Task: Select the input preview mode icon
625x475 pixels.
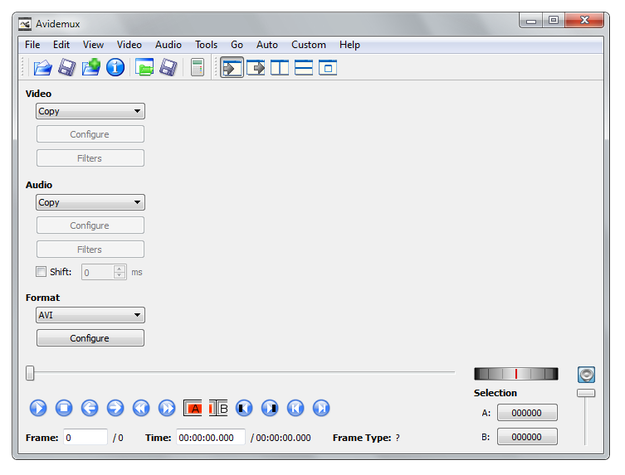Action: (232, 68)
